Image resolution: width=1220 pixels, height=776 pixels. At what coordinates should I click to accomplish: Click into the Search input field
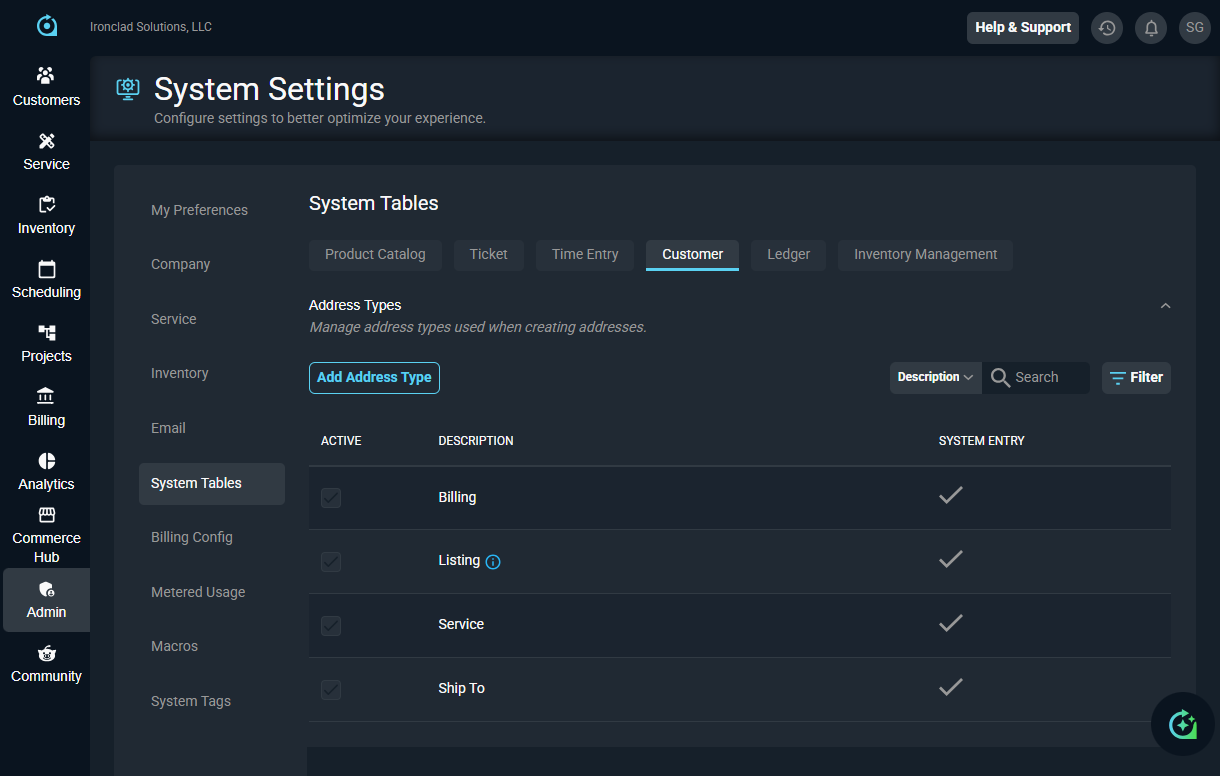tap(1047, 378)
